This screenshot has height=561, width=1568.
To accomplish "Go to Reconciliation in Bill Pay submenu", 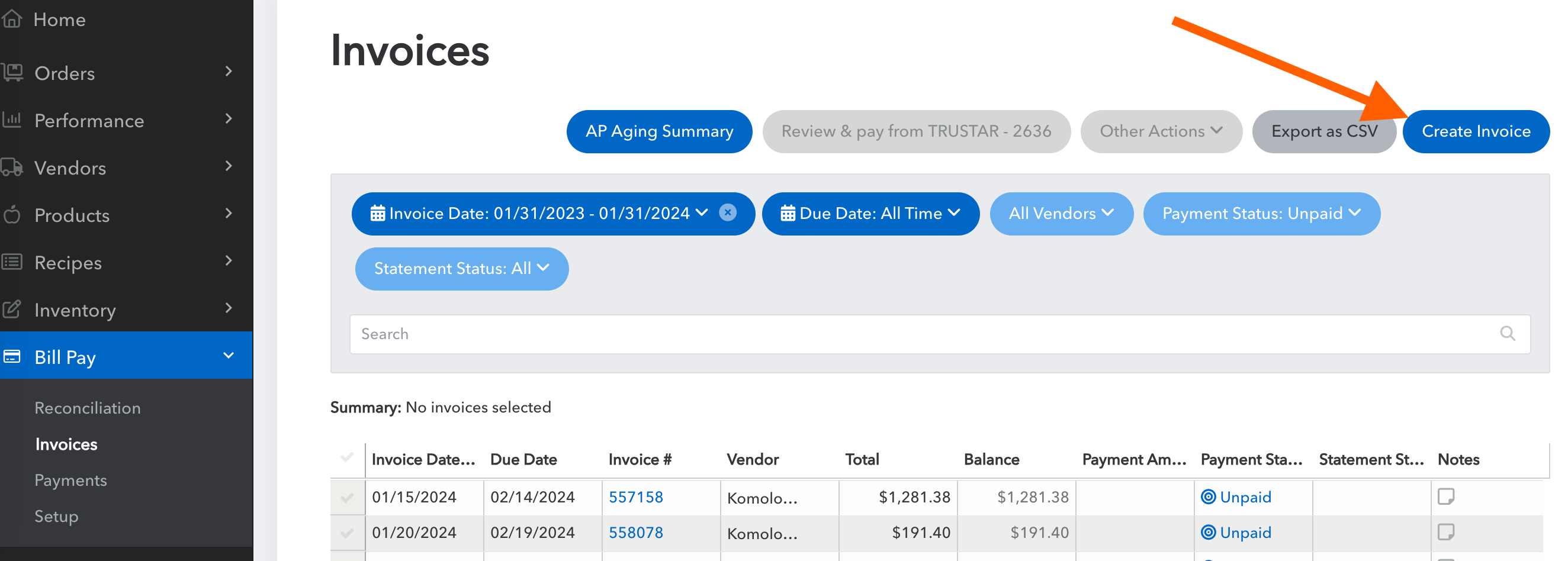I will (88, 408).
